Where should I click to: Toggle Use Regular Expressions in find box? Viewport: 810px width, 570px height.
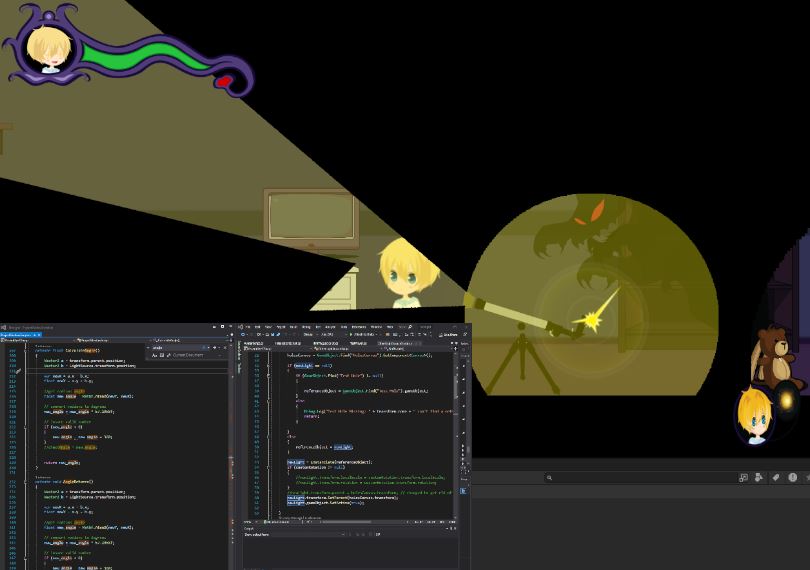pyautogui.click(x=169, y=355)
